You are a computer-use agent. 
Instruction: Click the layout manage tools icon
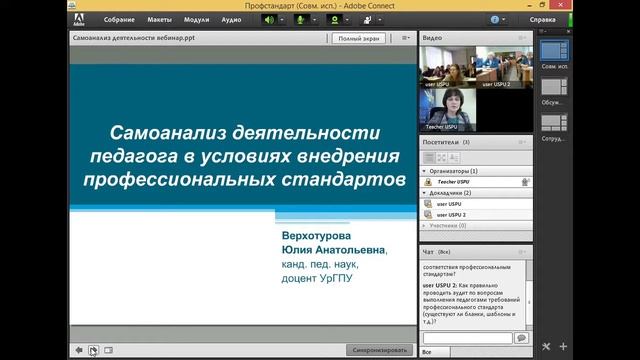point(546,347)
